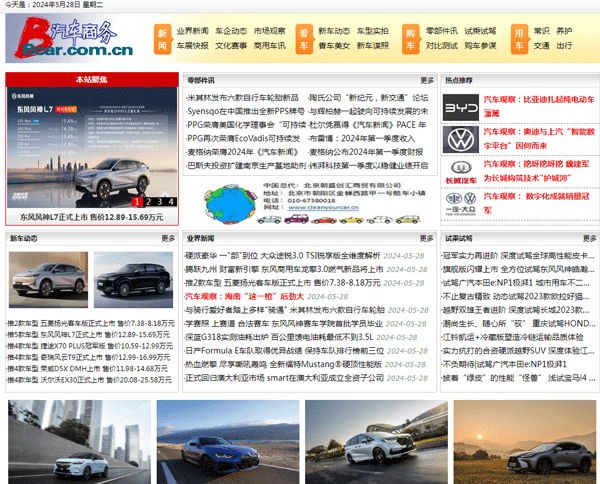Viewport: 600px width, 484px height.
Task: Open 汽车观察：奥迪与上汽 recommended article
Action: click(x=539, y=139)
